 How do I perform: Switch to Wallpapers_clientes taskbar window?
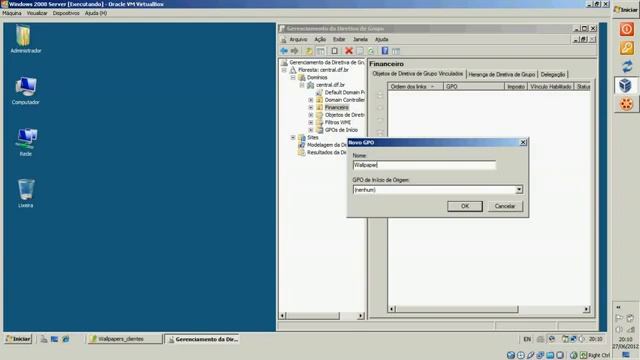(124, 339)
